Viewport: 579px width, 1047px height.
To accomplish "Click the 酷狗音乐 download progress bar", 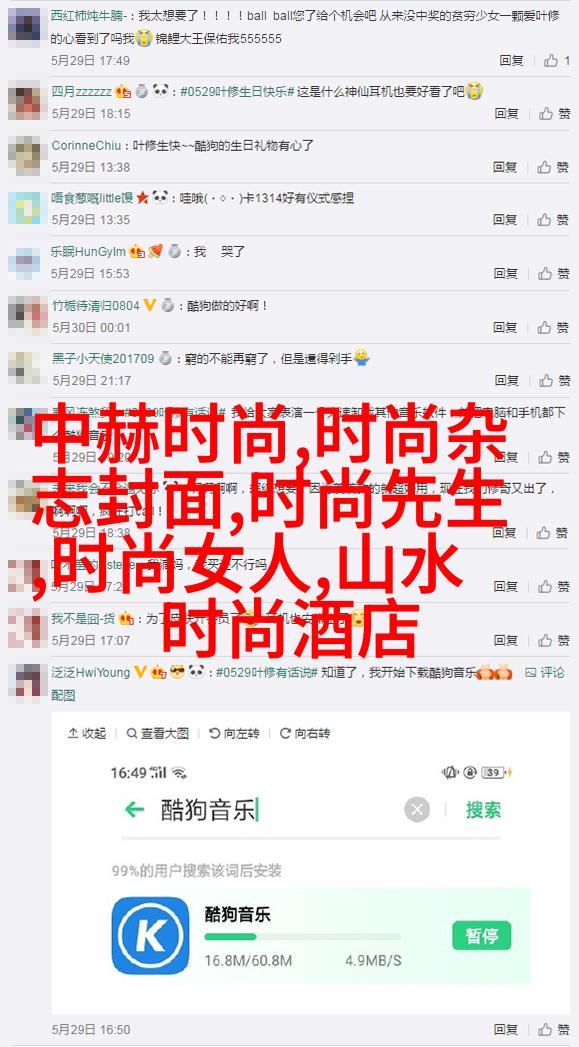I will tap(303, 937).
